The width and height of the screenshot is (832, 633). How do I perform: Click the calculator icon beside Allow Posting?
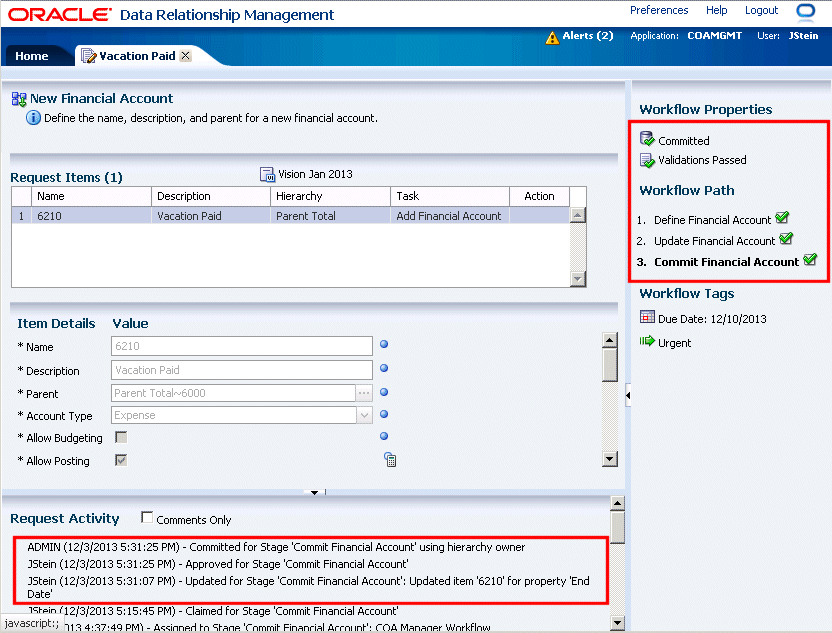(390, 460)
